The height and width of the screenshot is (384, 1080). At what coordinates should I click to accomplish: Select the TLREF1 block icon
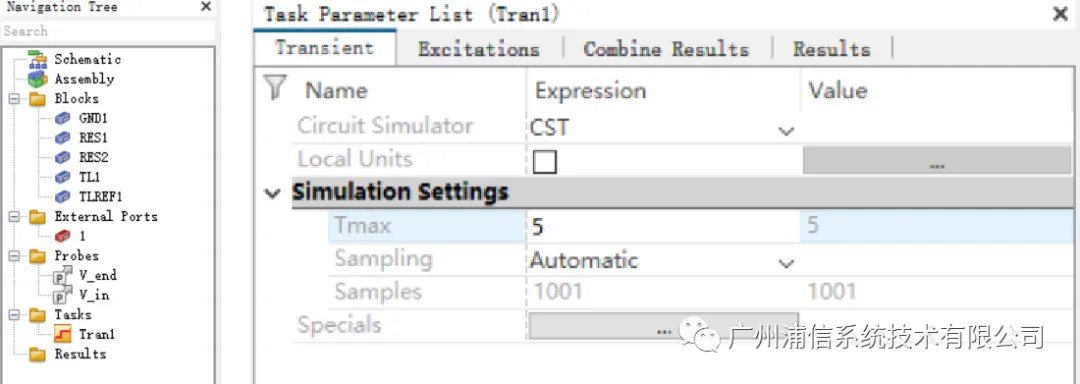click(x=63, y=197)
